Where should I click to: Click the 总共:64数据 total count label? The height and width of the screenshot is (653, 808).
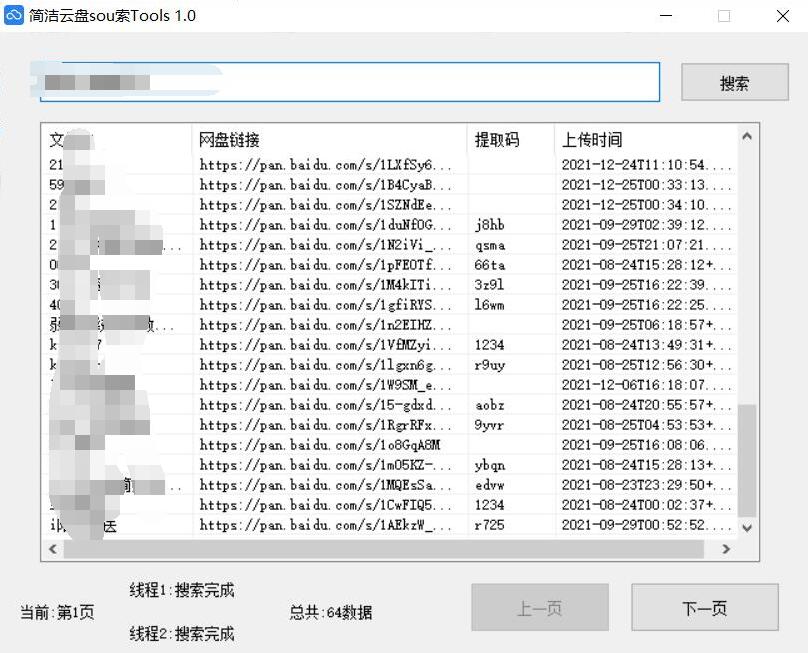[x=330, y=612]
